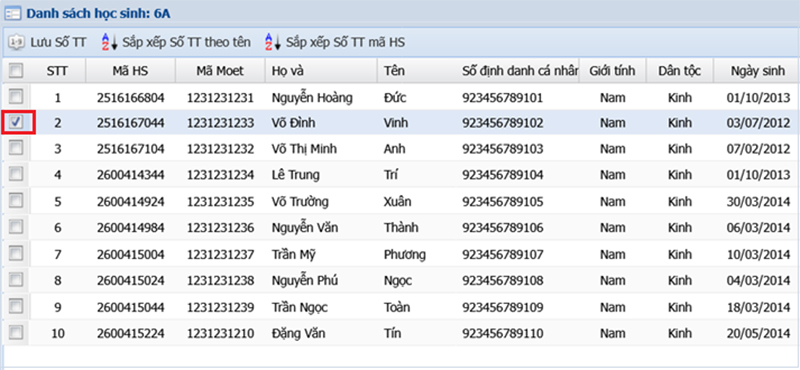
Task: Click the A-Z sort icon for Sắp xếp Số TT mã HS
Action: point(273,42)
